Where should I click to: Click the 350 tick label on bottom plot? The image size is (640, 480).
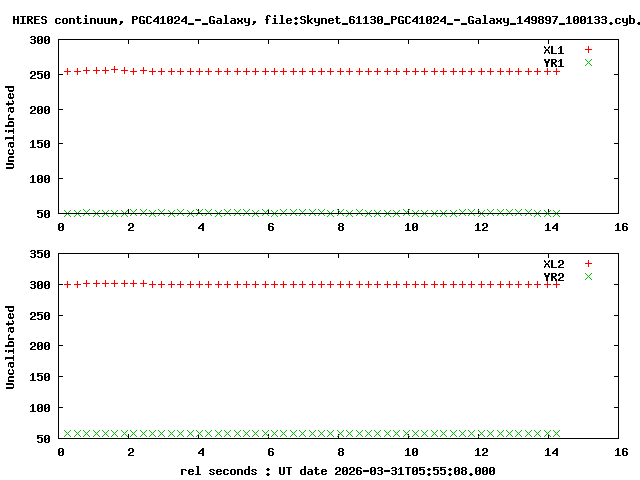pyautogui.click(x=40, y=254)
